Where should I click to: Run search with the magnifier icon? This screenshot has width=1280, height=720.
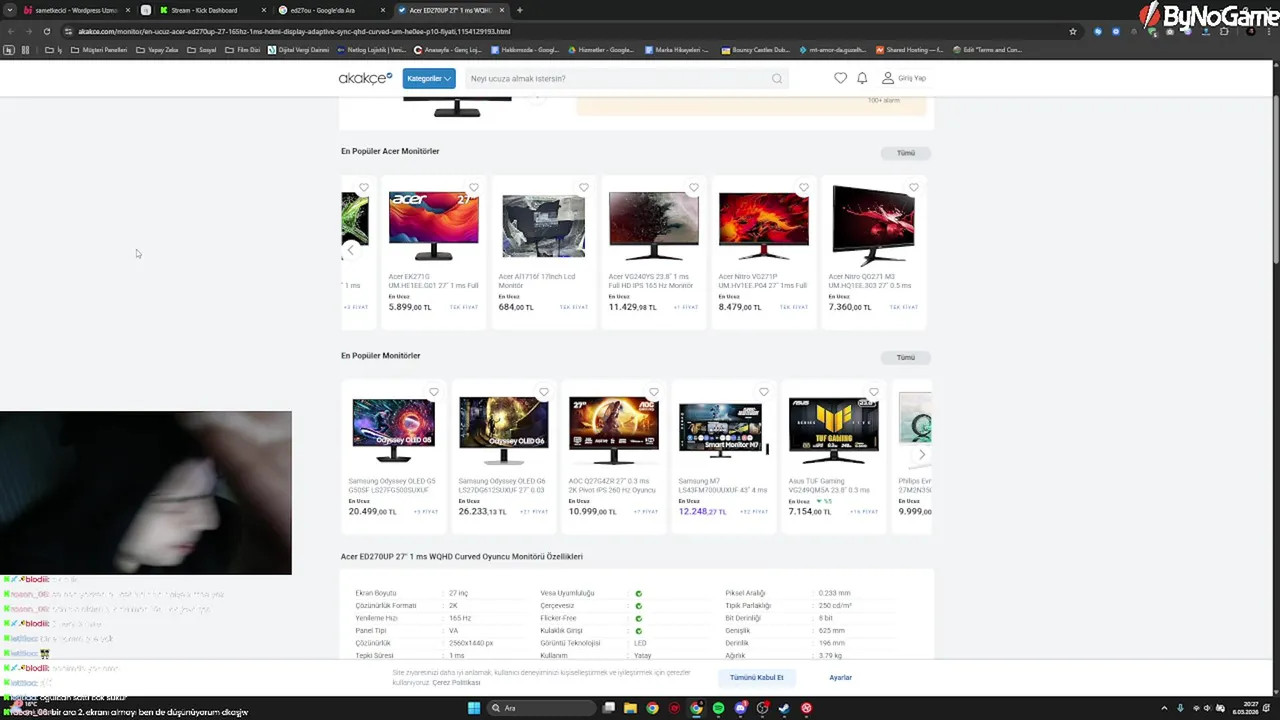777,78
